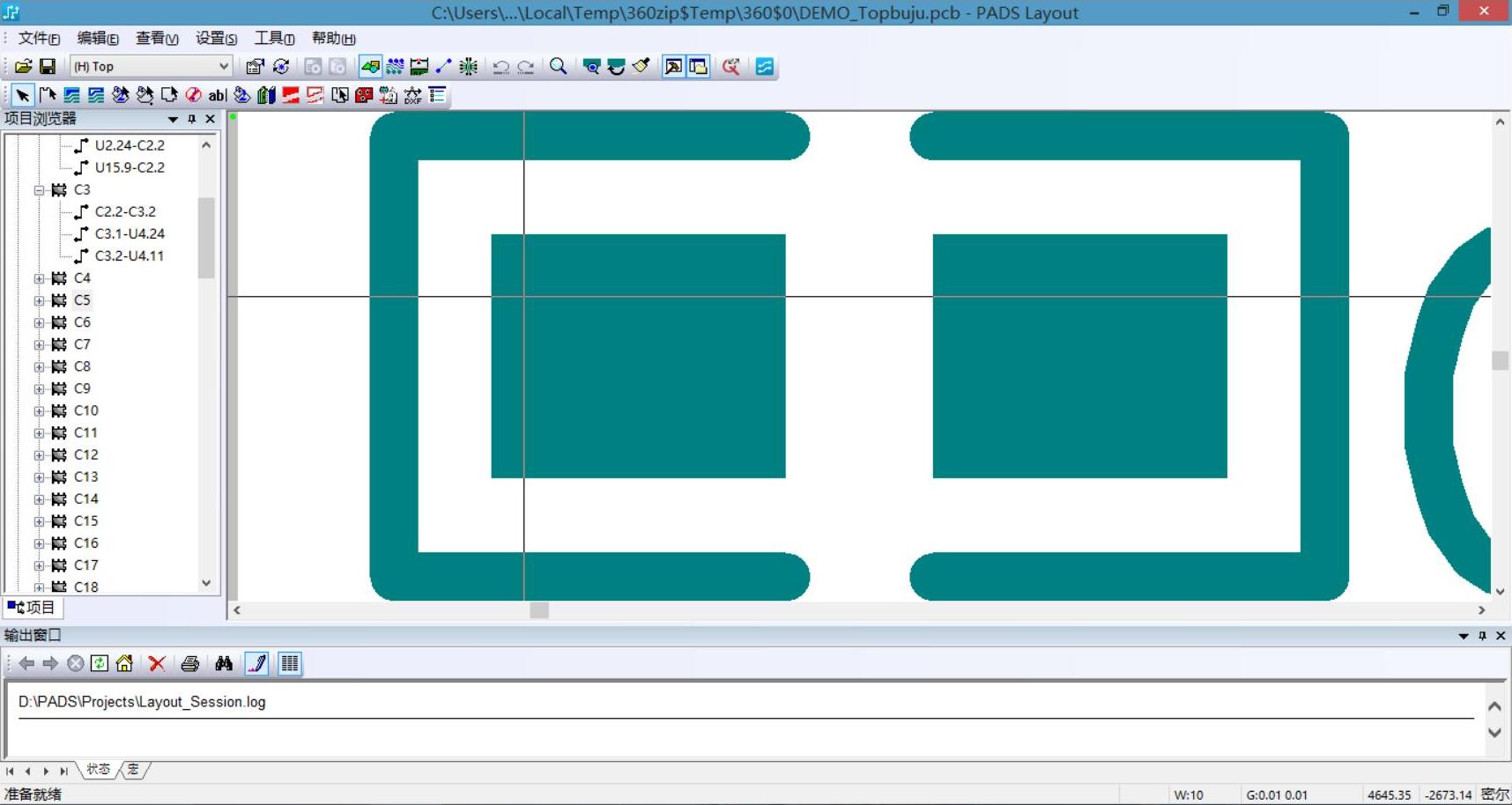Click the 项目 tab button below the tree
This screenshot has height=805, width=1512.
32,607
